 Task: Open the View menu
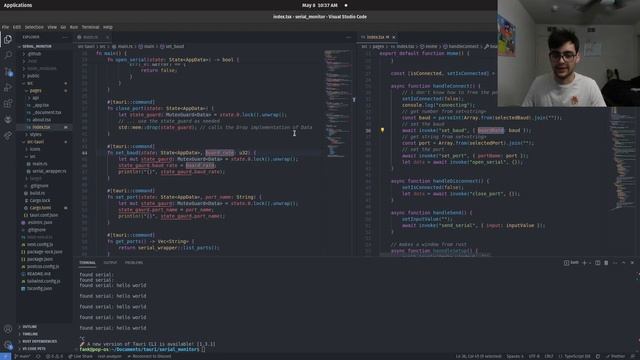(52, 27)
